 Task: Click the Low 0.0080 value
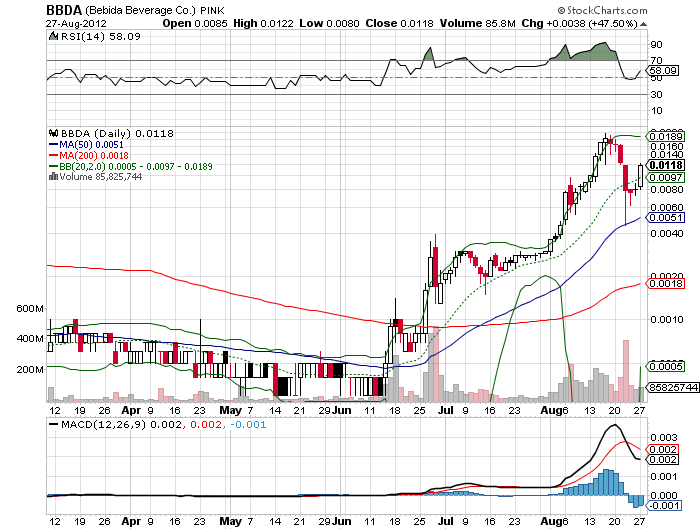tap(329, 23)
